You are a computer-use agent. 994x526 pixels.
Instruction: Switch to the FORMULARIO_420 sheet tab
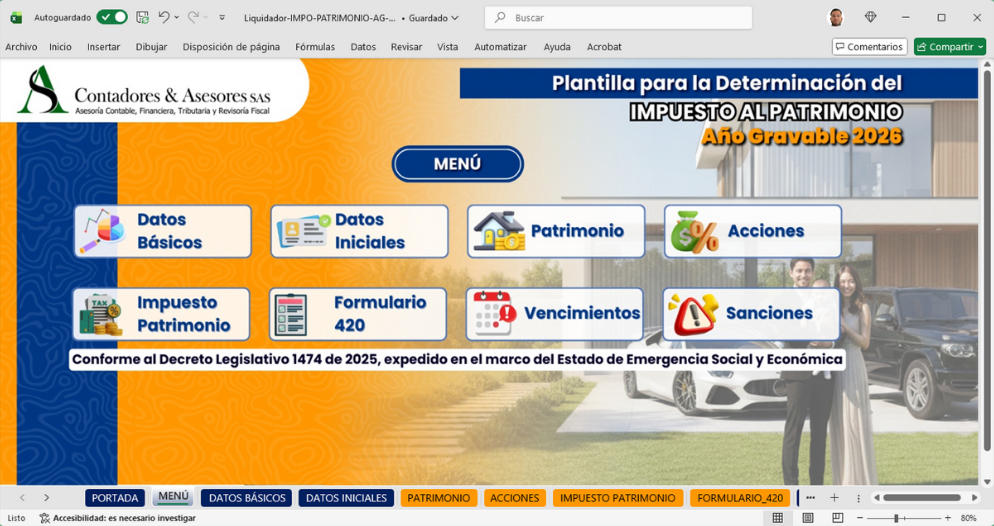[x=740, y=498]
